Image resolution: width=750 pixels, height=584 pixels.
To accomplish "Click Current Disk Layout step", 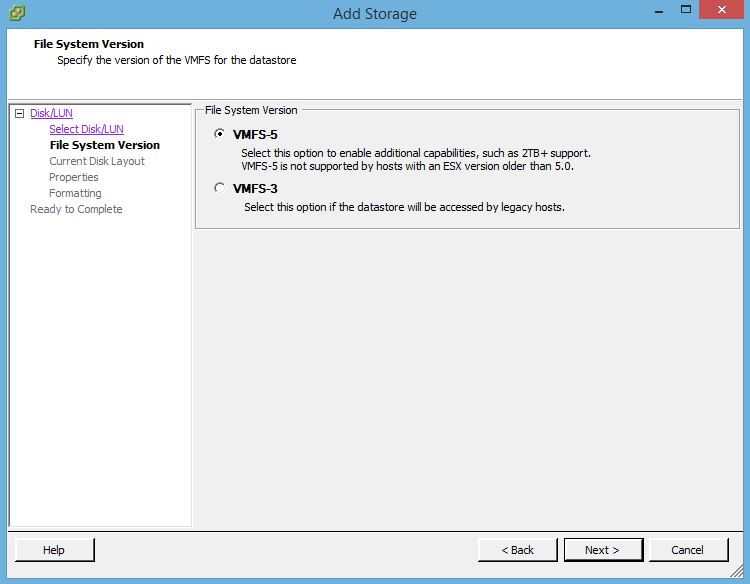I will [x=97, y=161].
